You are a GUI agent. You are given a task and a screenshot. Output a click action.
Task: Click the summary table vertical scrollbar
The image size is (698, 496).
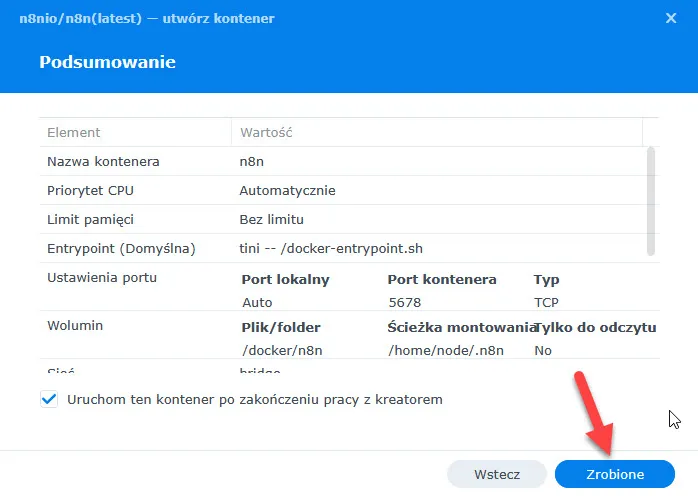(x=652, y=200)
